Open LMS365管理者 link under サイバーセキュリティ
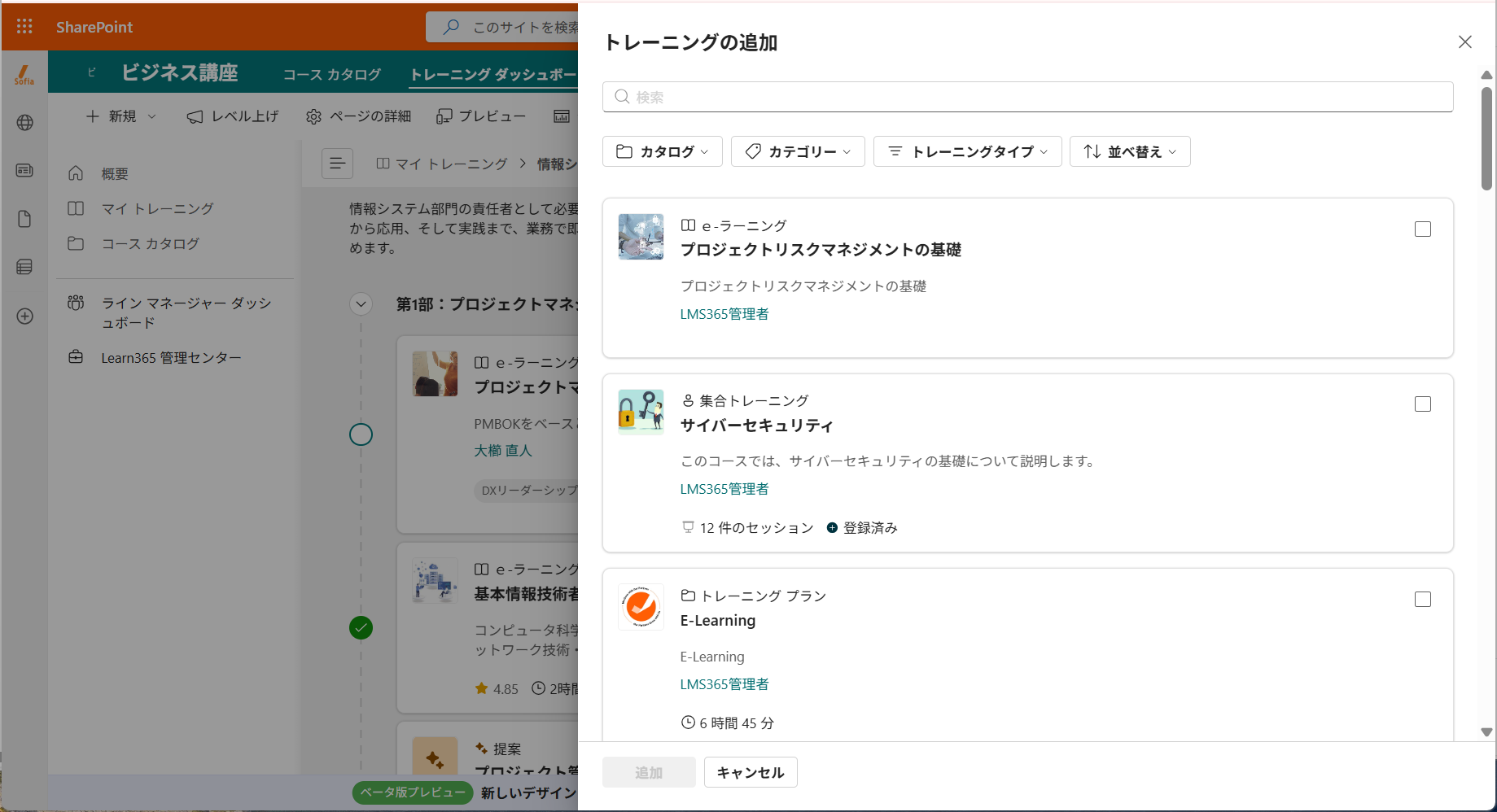Screen dimensions: 1497x812 (x=724, y=489)
